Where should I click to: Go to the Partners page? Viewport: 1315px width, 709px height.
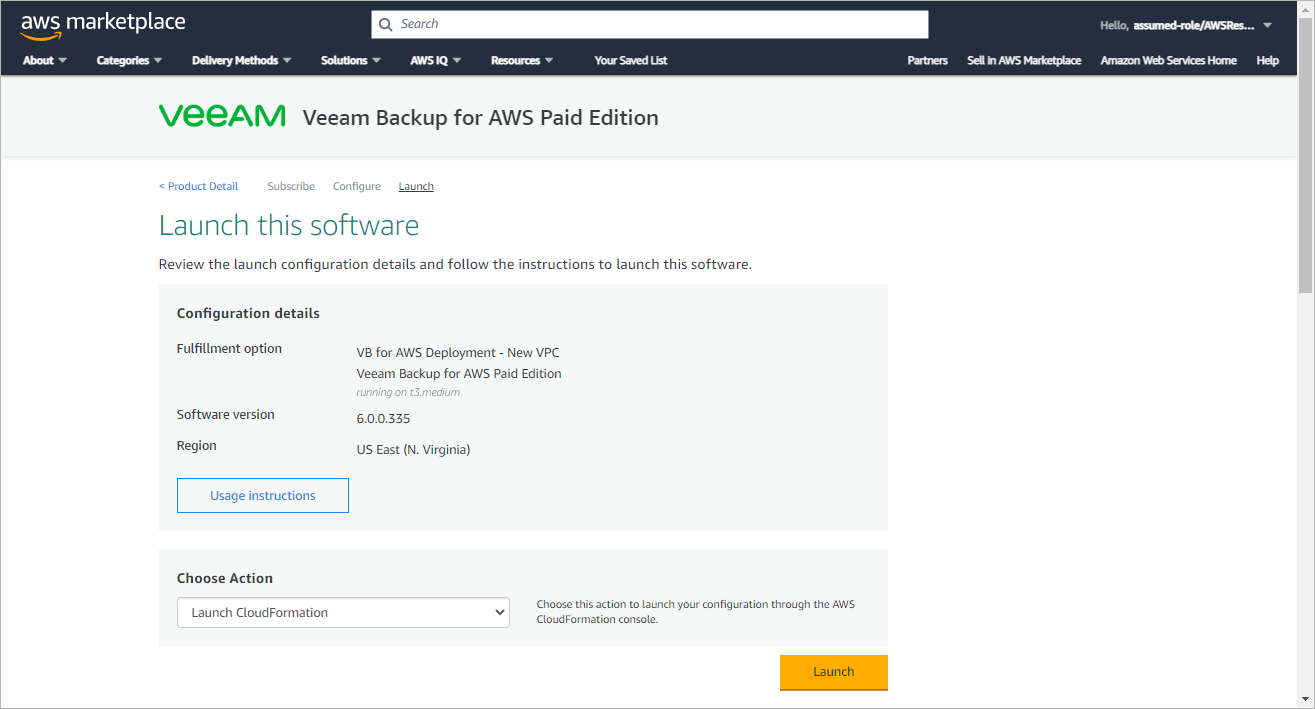point(927,60)
